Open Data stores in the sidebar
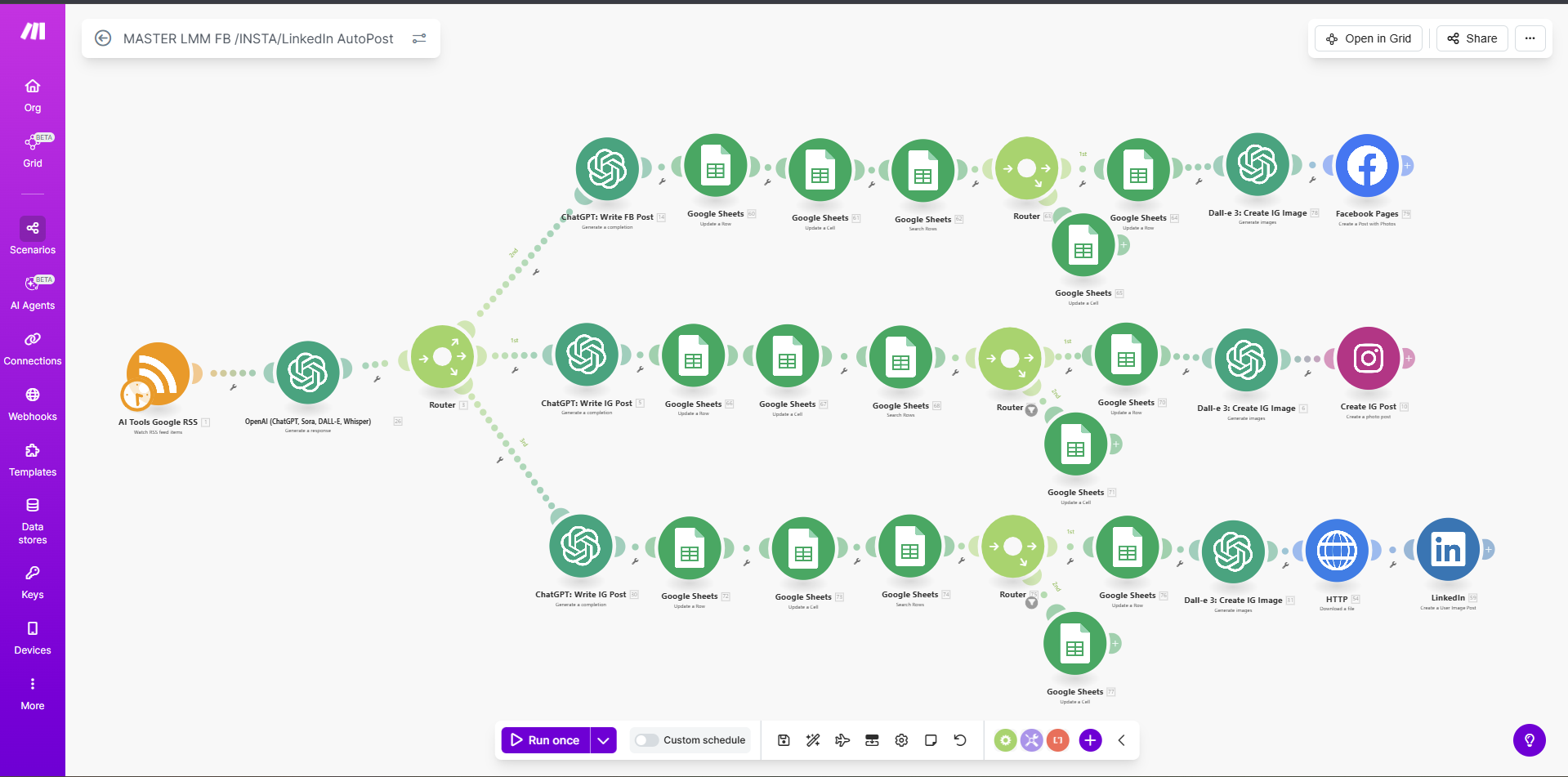This screenshot has width=1568, height=777. tap(33, 520)
